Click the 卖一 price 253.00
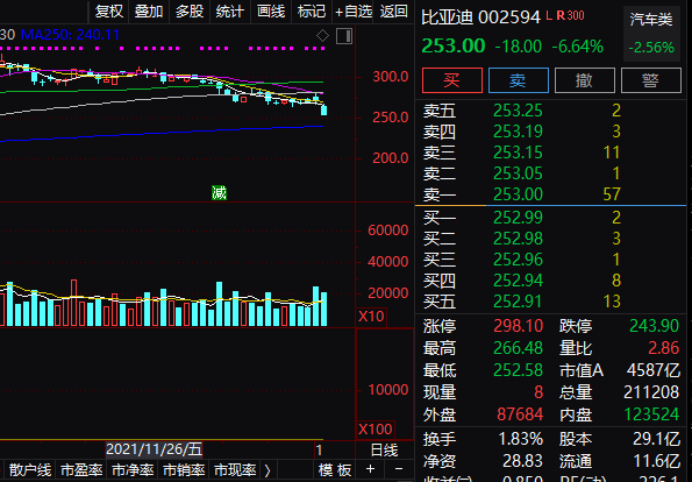Image resolution: width=693 pixels, height=482 pixels. click(x=518, y=194)
